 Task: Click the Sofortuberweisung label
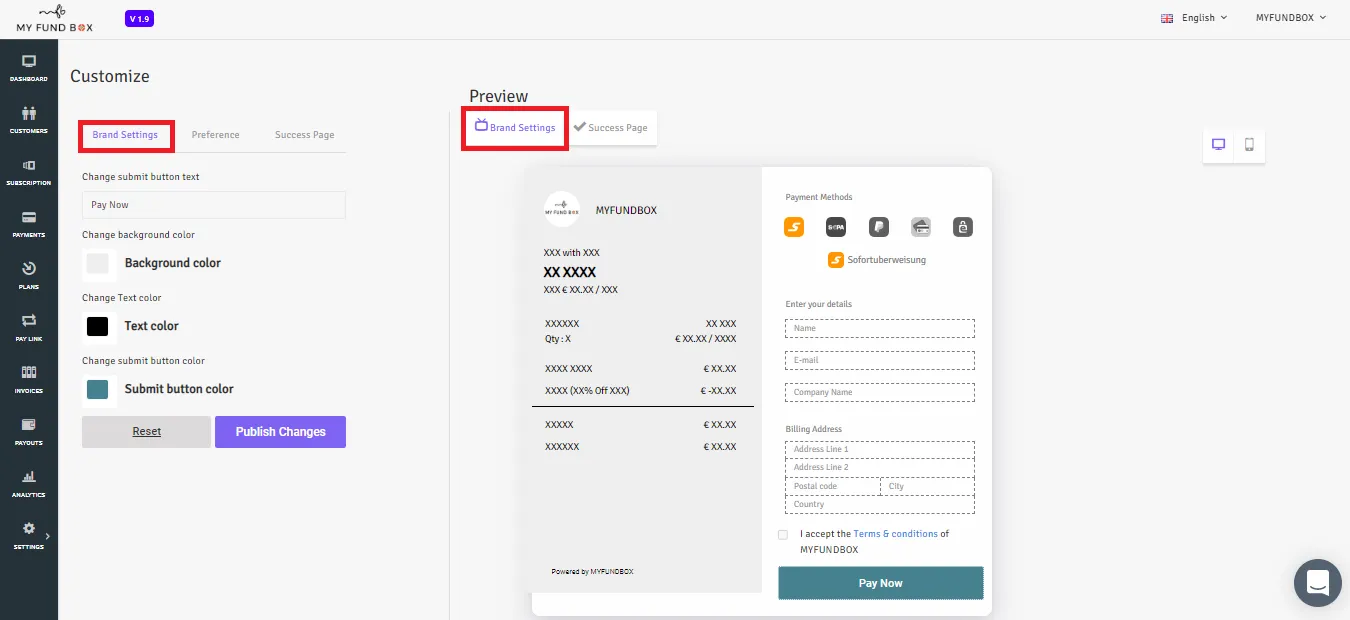886,260
